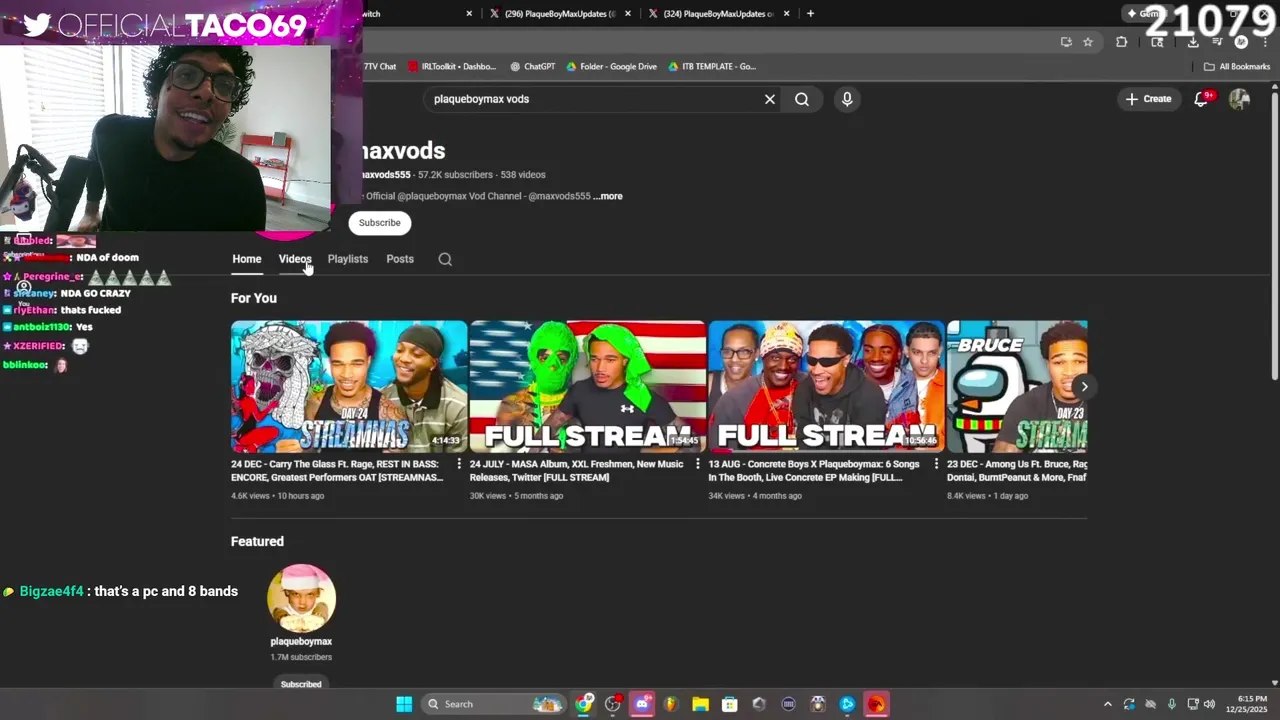Search within the maxvods channel

point(445,259)
